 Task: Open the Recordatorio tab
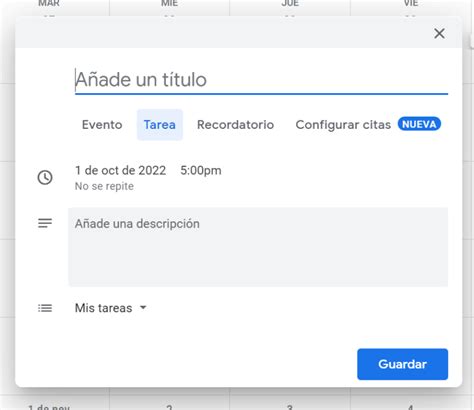pyautogui.click(x=235, y=125)
